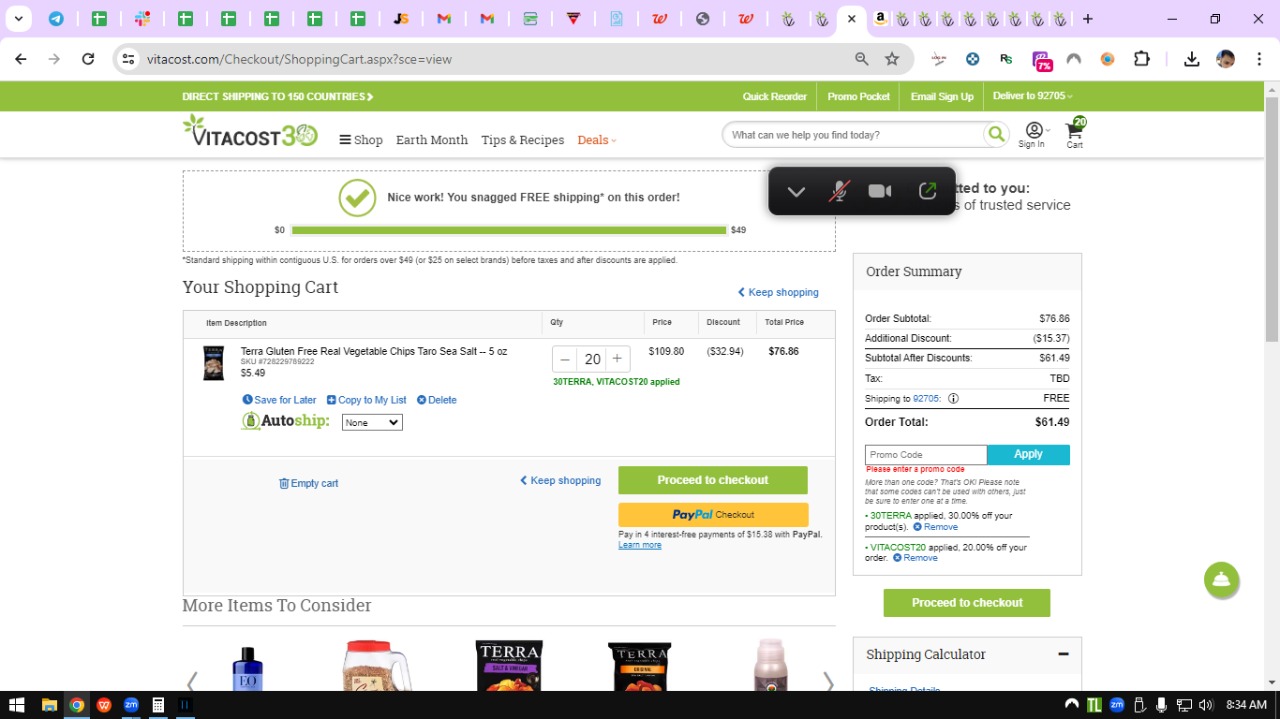Click the free shipping progress bar
1280x719 pixels.
[x=509, y=230]
